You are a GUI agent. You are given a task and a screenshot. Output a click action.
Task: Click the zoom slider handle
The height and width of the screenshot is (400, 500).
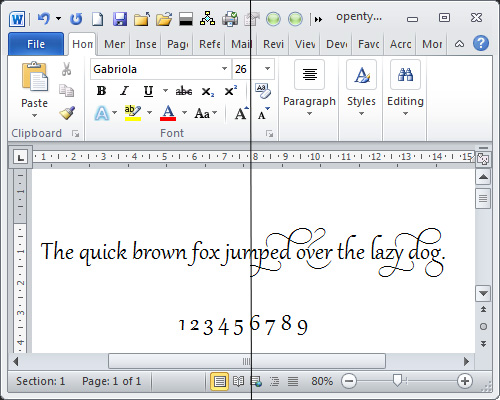pyautogui.click(x=397, y=381)
